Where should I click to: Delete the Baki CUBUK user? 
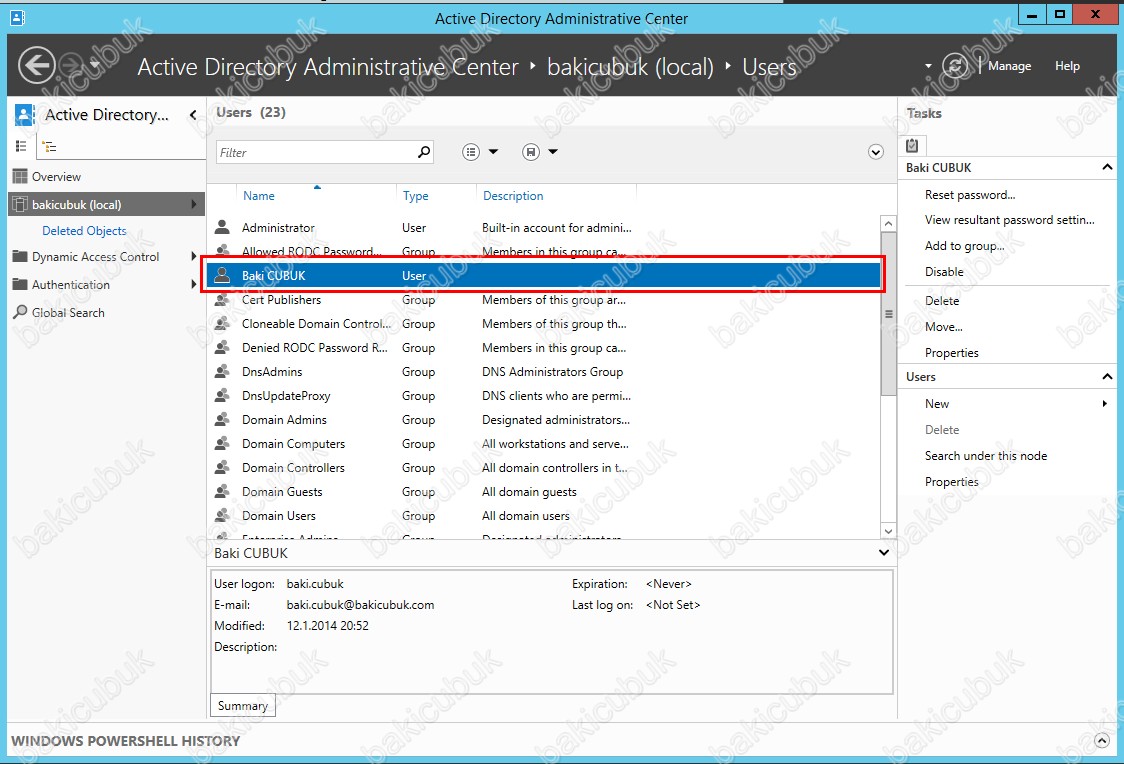point(942,301)
